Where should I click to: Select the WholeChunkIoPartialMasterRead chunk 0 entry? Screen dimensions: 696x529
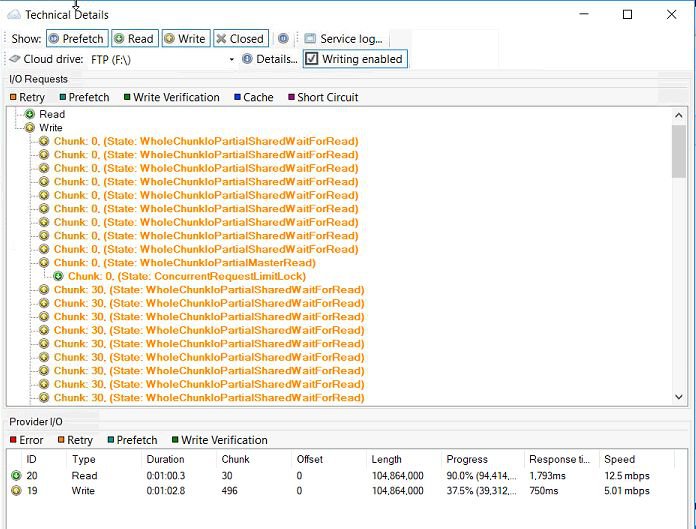tap(185, 263)
